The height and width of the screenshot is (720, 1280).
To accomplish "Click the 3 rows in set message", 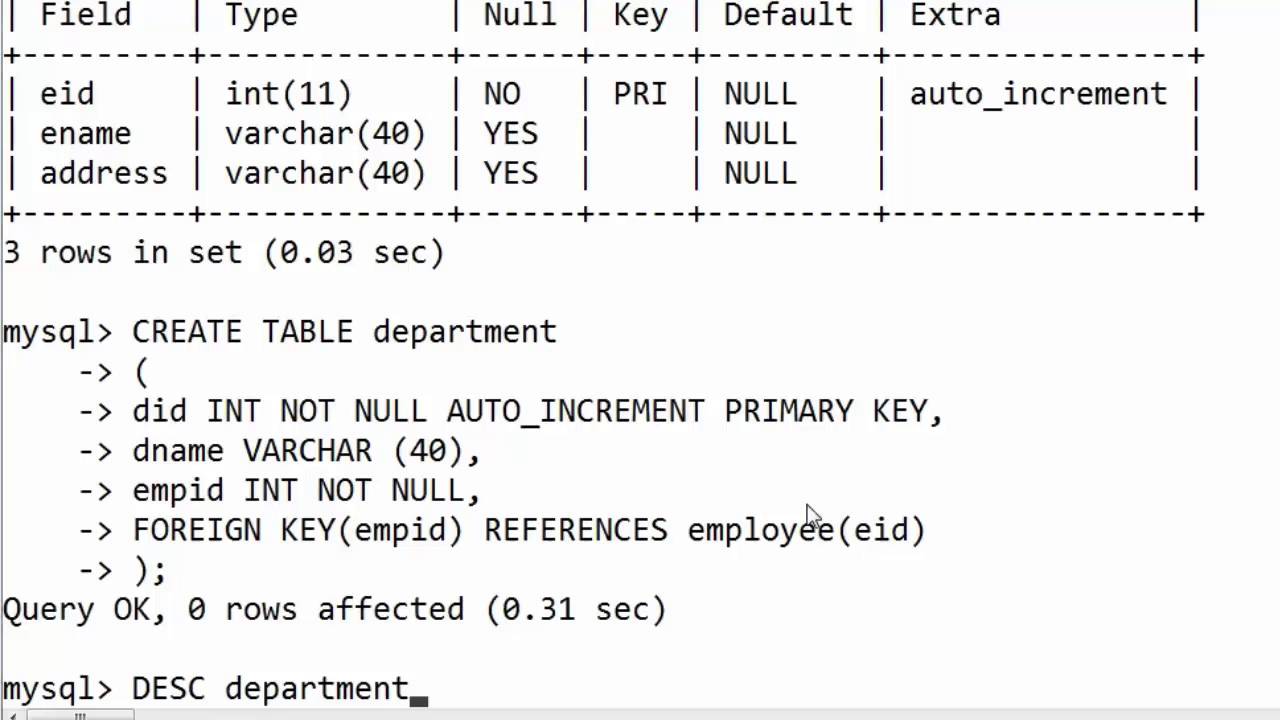I will (x=223, y=253).
